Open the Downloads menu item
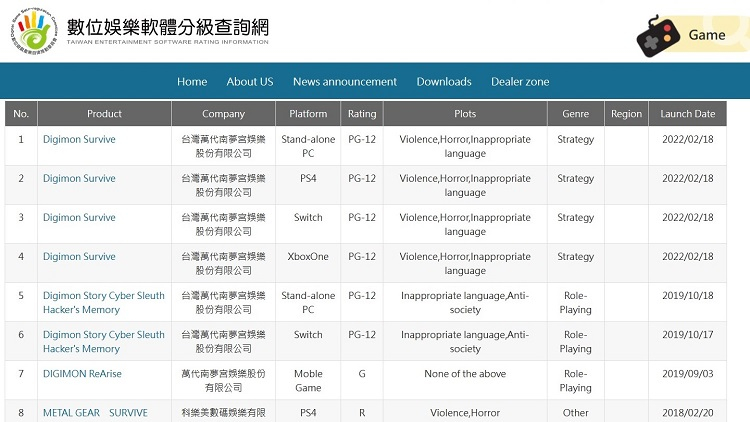This screenshot has width=750, height=422. pyautogui.click(x=444, y=82)
